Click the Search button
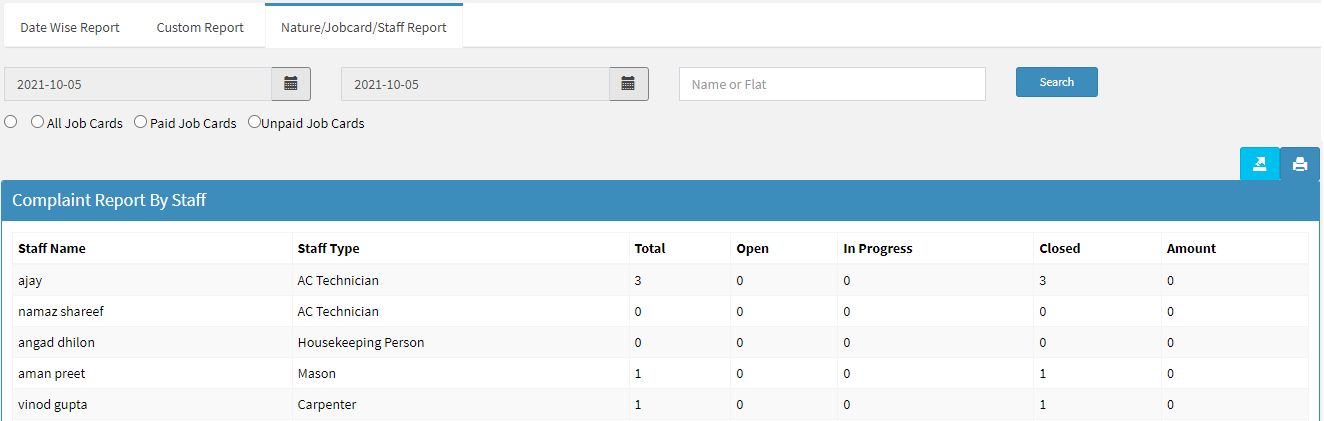Viewport: 1324px width, 421px height. coord(1056,82)
